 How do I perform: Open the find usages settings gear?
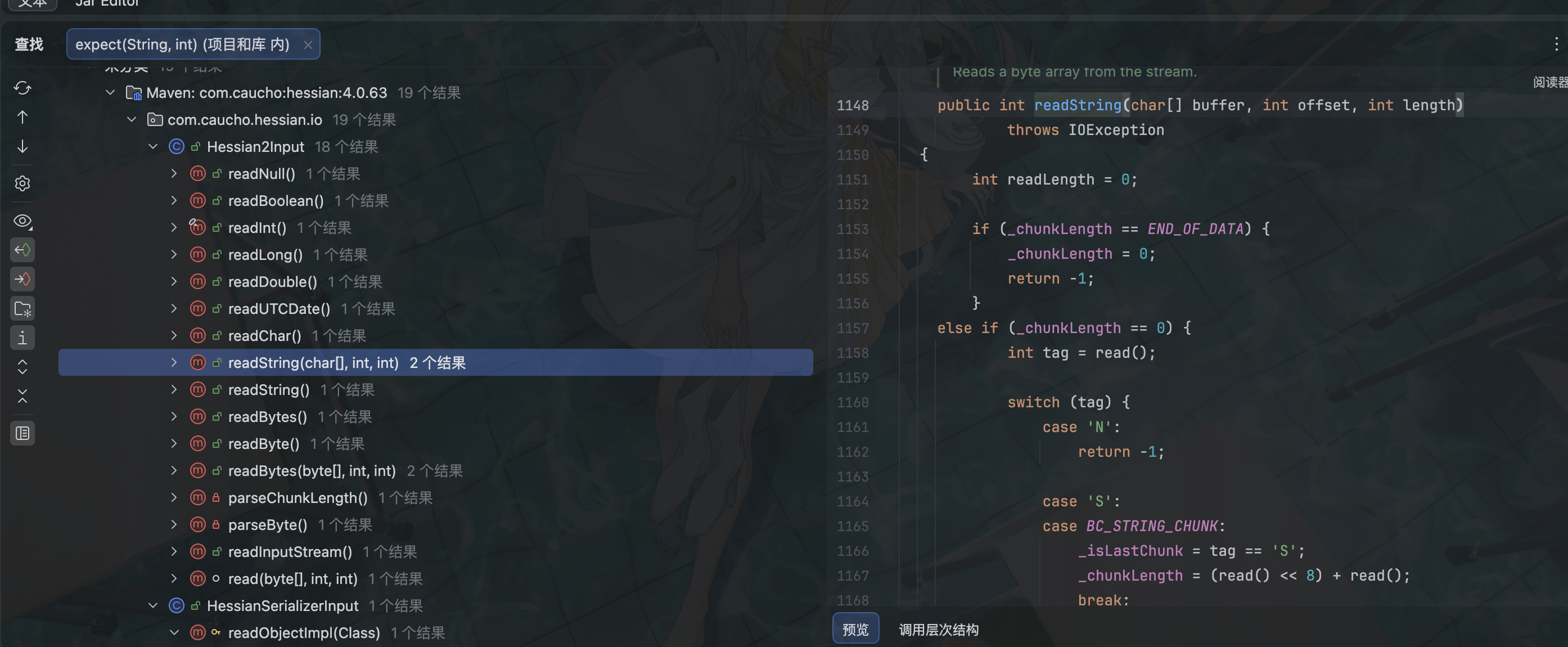point(22,183)
